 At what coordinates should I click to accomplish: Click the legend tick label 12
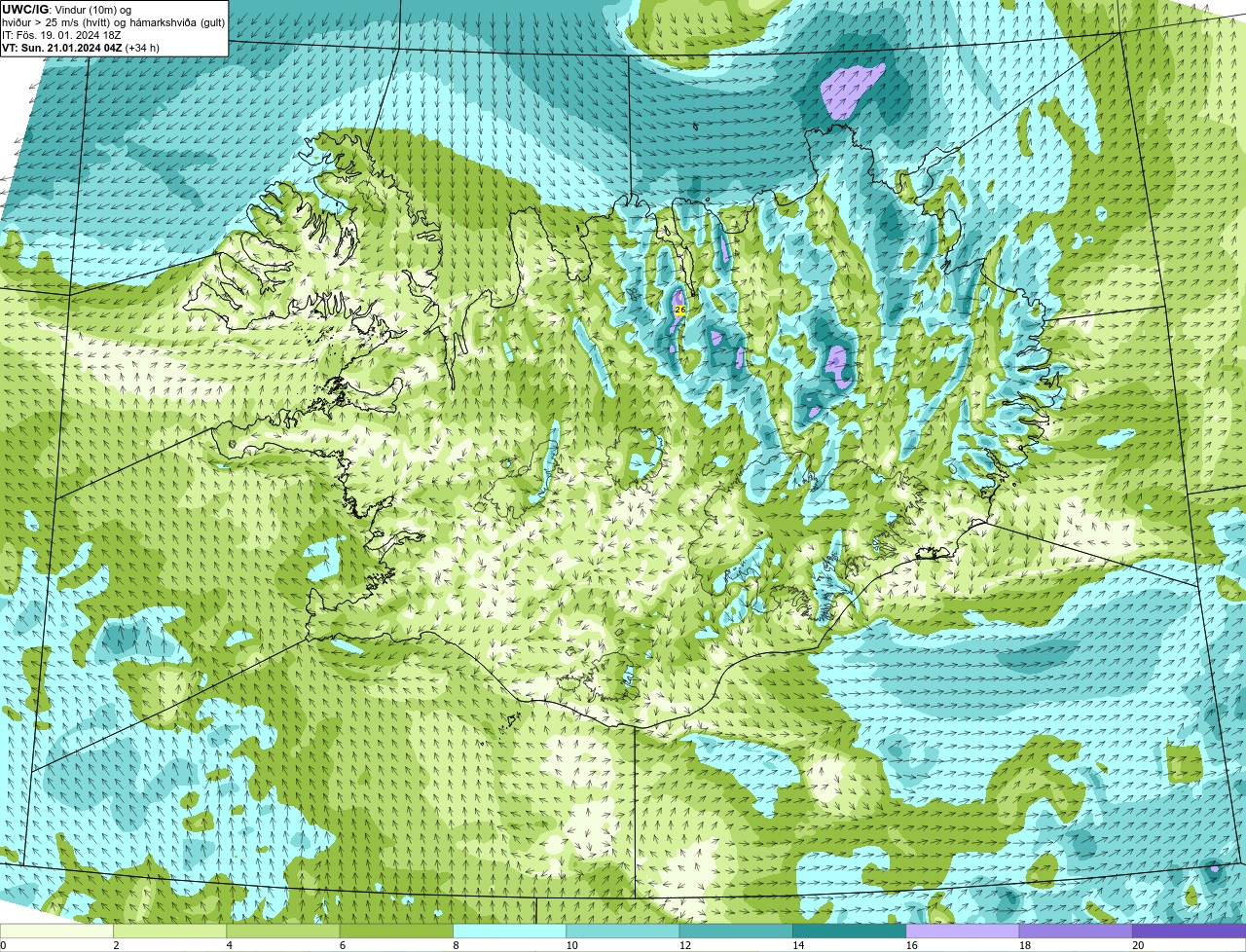pyautogui.click(x=684, y=945)
